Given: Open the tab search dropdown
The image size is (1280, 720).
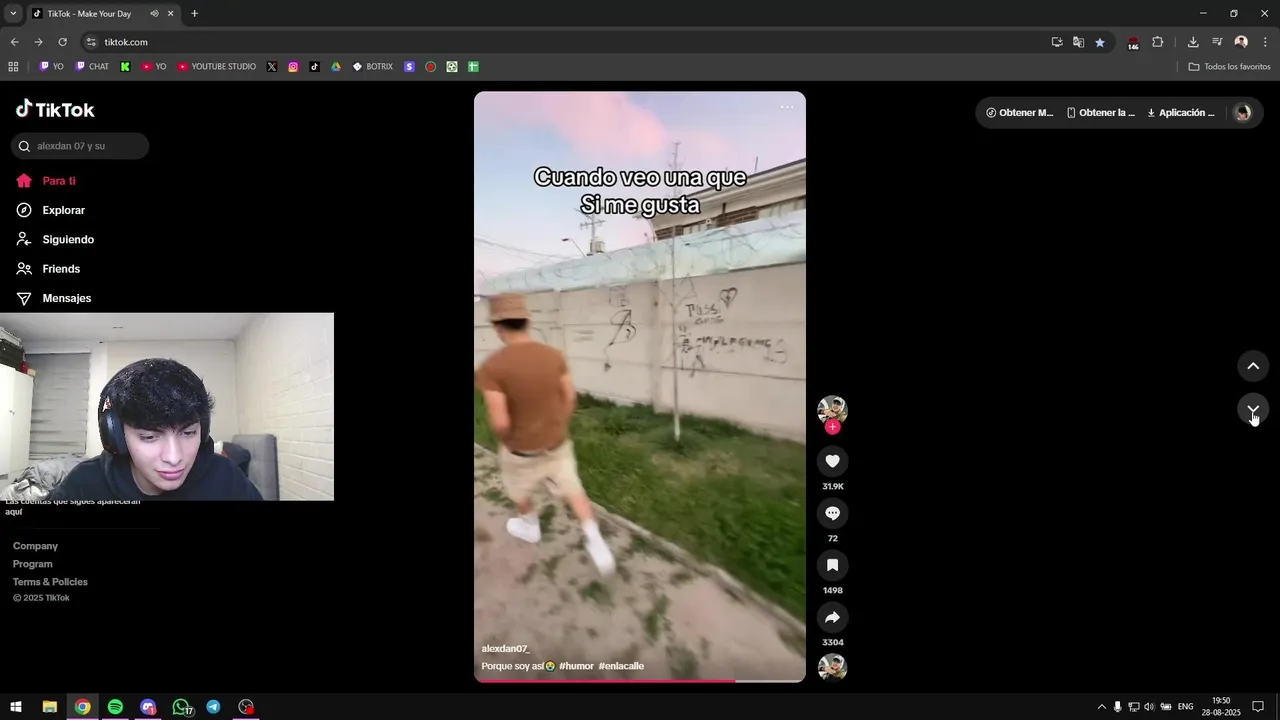Looking at the screenshot, I should point(13,14).
